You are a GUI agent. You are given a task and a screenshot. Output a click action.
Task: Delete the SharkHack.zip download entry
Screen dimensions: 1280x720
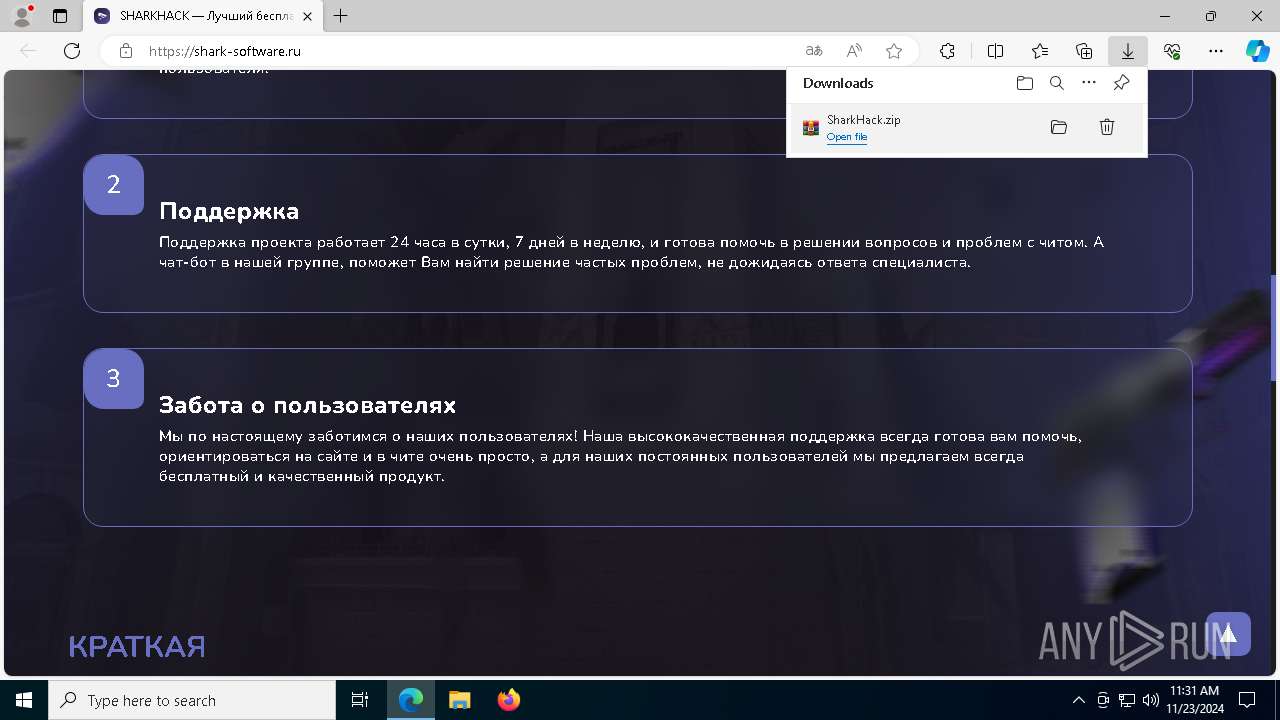coord(1107,127)
